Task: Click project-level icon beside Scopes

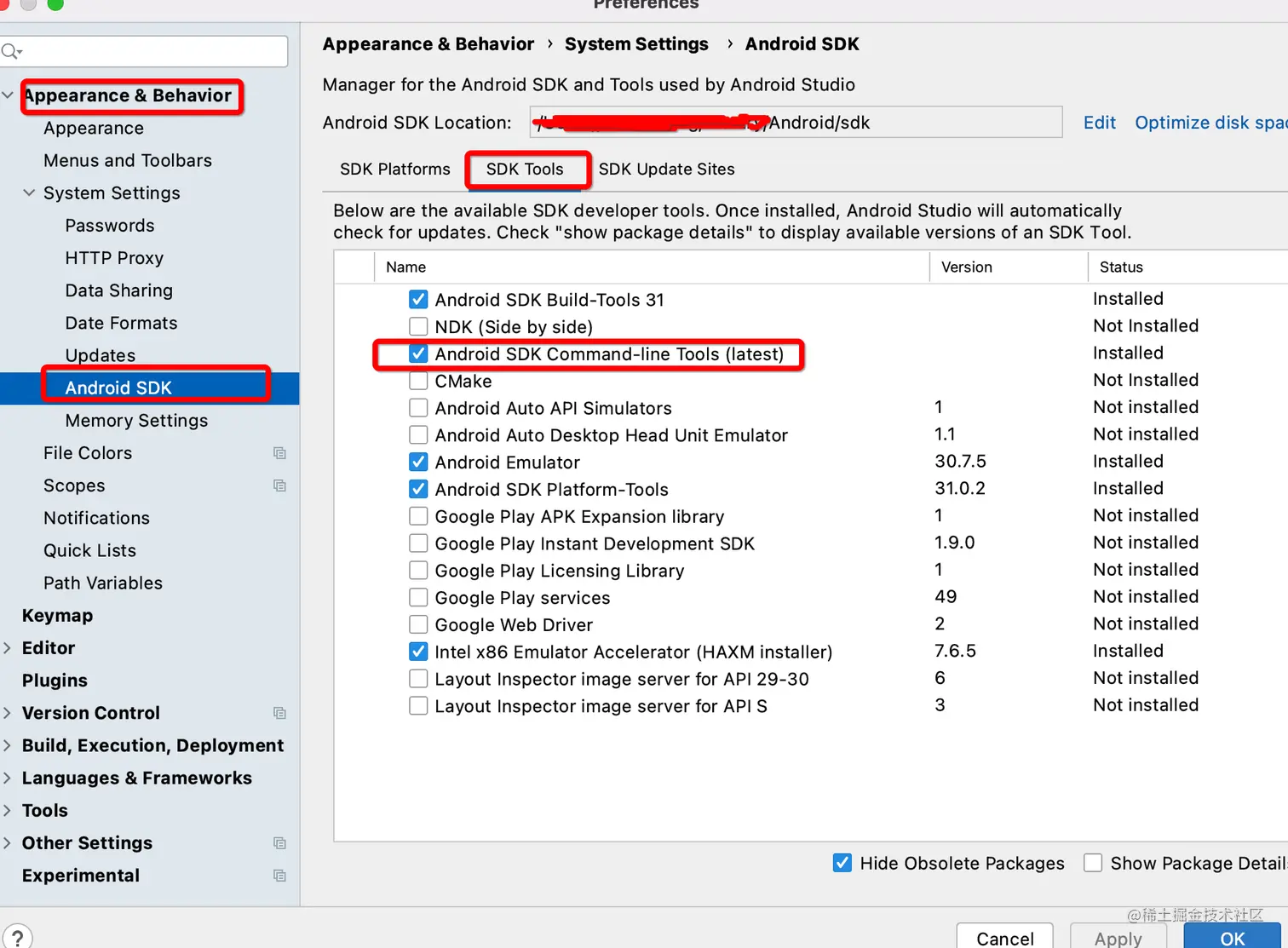Action: click(x=279, y=485)
